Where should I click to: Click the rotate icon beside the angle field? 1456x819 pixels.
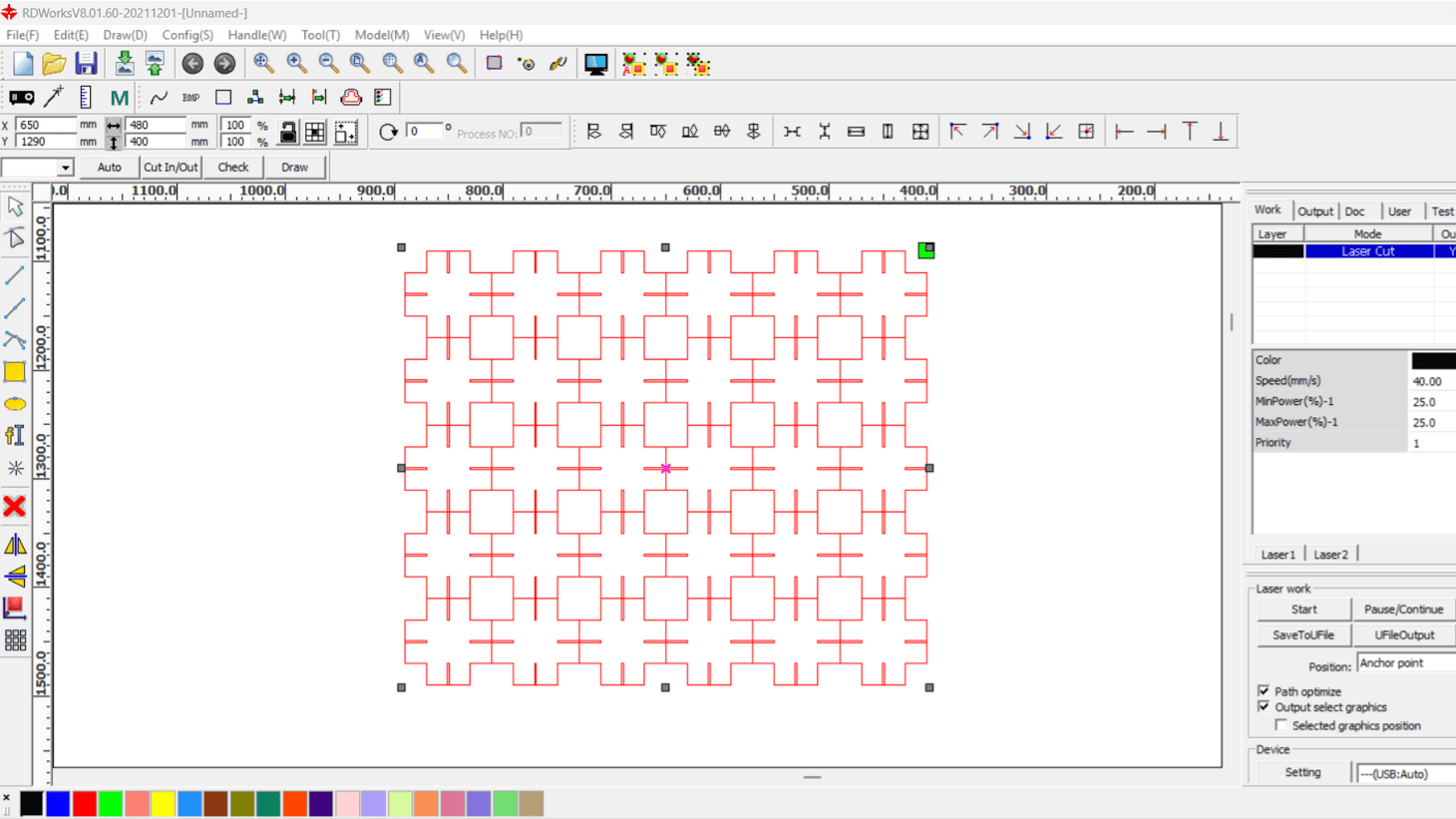point(388,132)
